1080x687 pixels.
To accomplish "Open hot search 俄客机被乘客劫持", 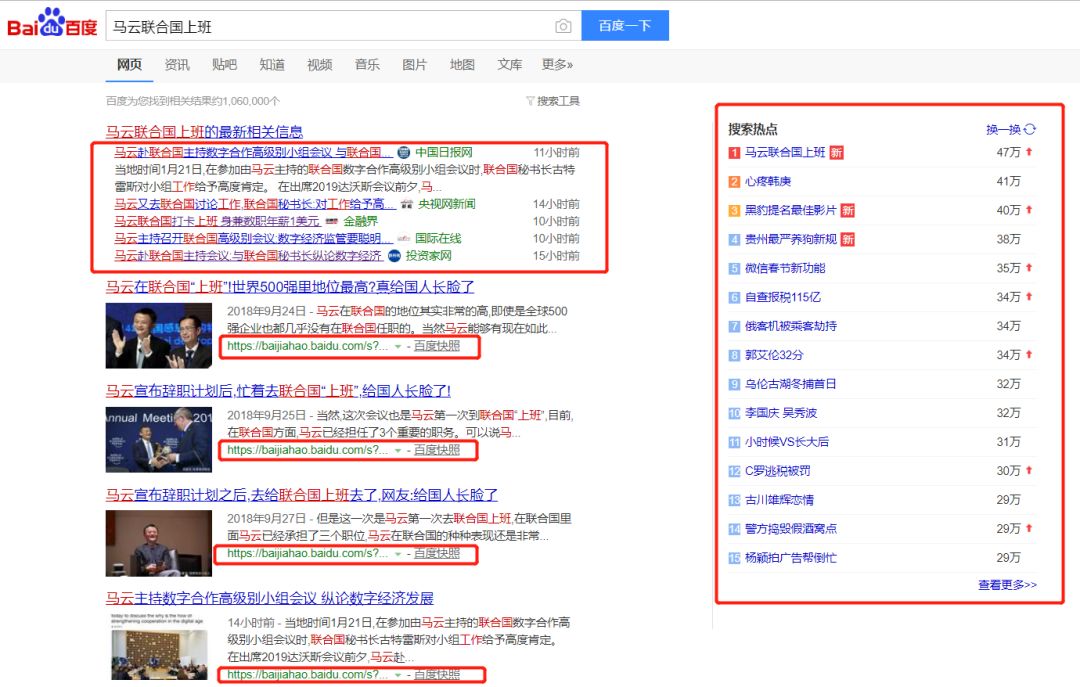I will click(791, 326).
